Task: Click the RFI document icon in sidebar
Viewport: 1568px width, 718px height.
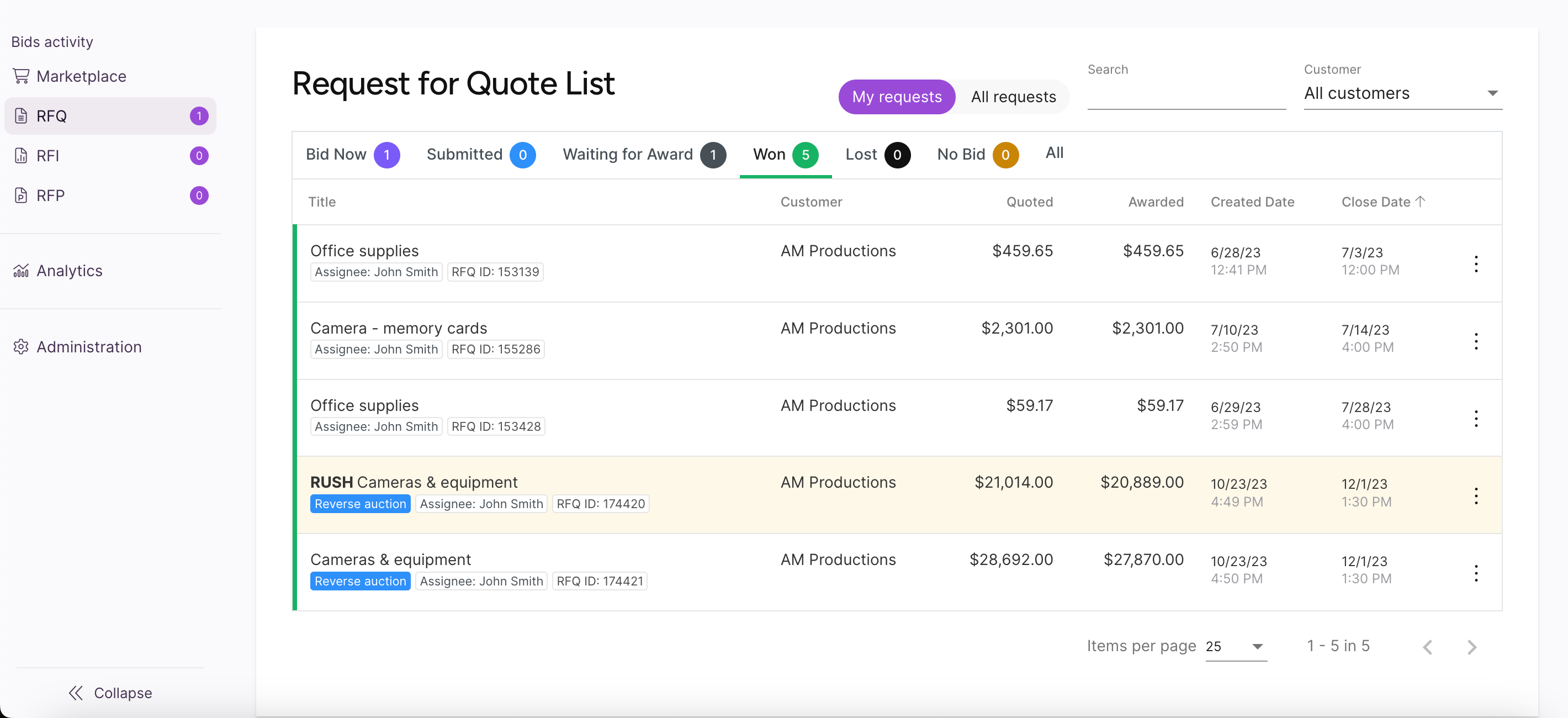Action: [22, 155]
